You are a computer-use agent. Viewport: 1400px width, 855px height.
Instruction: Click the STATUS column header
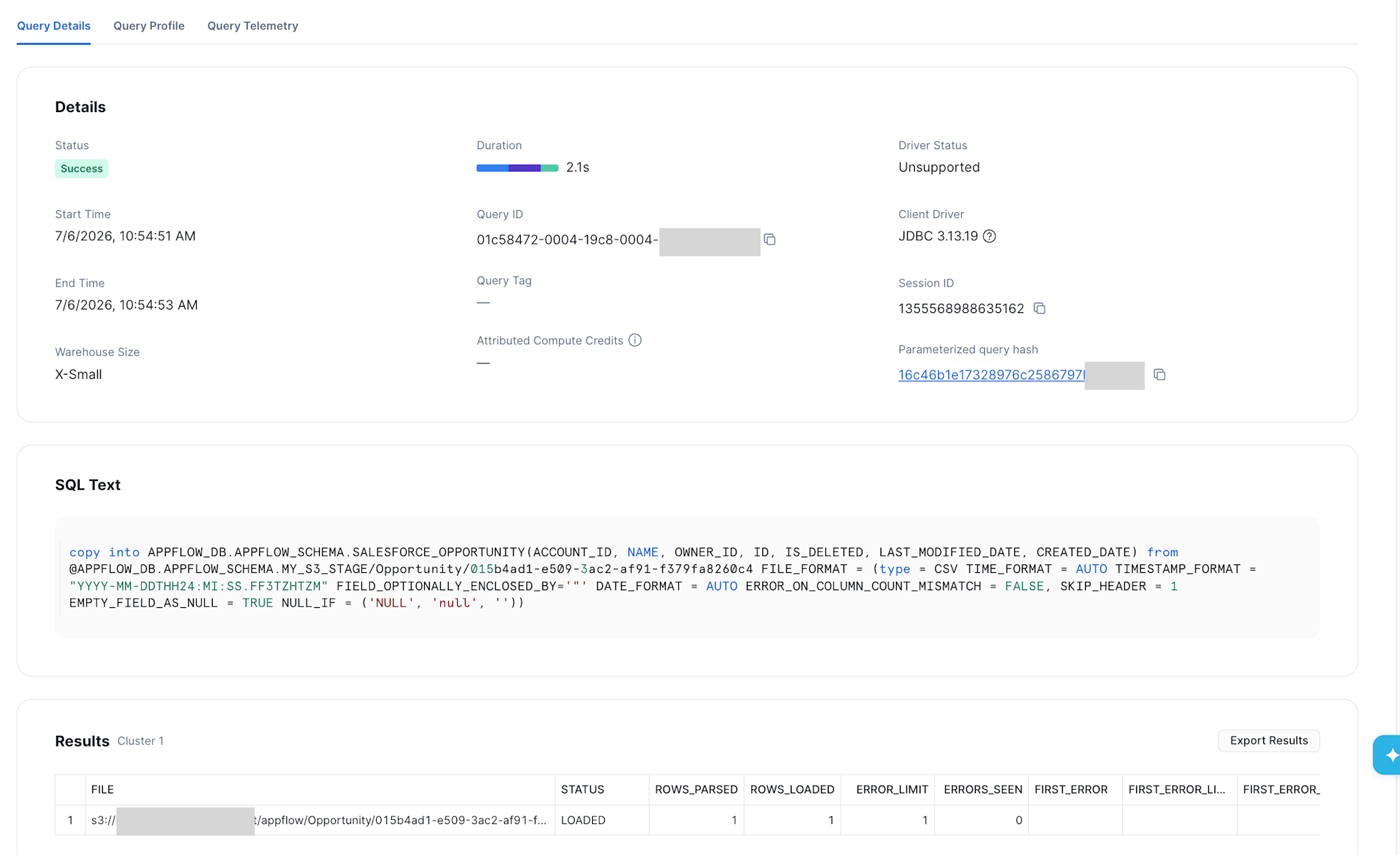(x=602, y=789)
